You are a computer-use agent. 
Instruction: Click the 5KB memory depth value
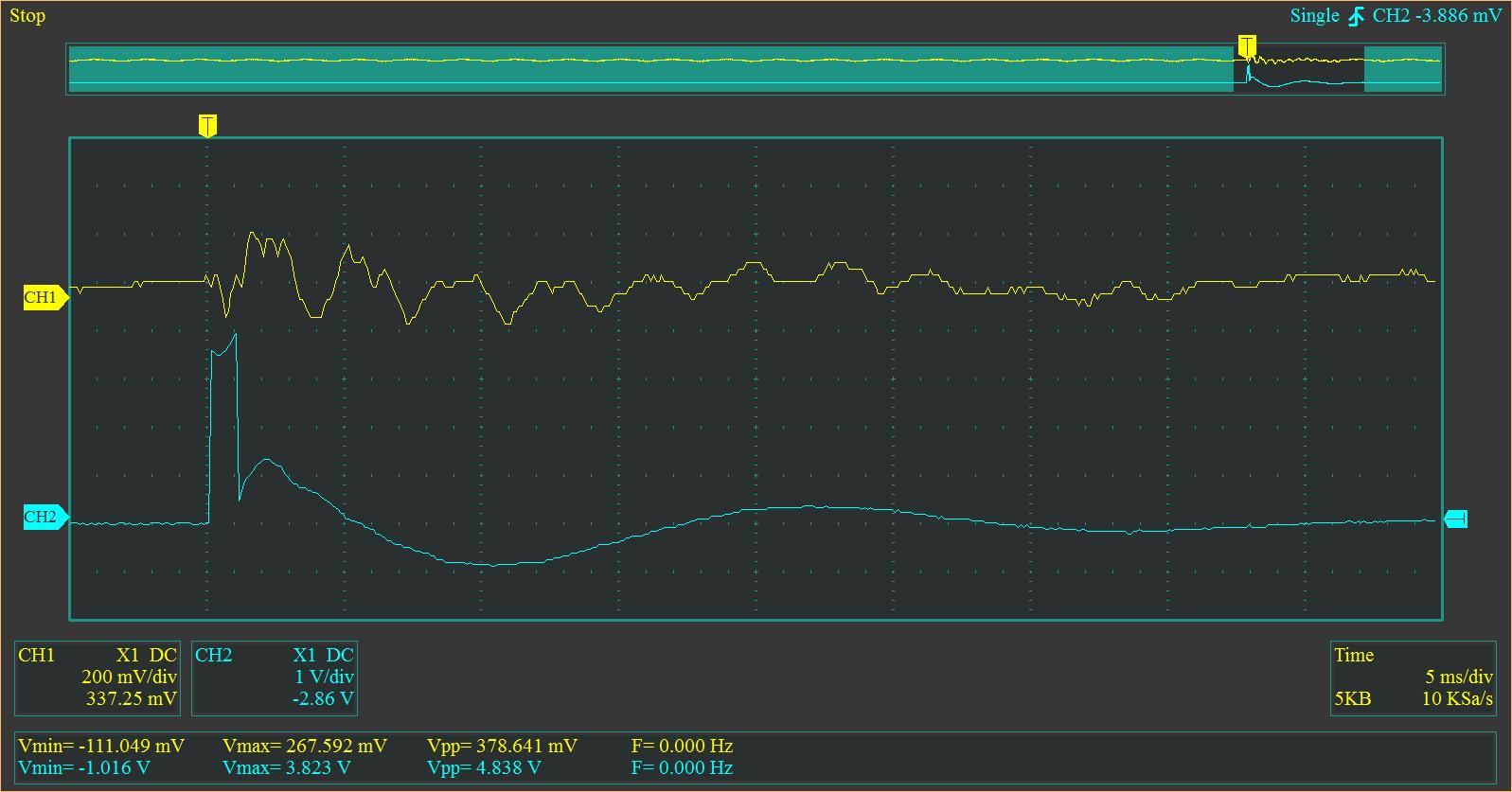(1352, 699)
